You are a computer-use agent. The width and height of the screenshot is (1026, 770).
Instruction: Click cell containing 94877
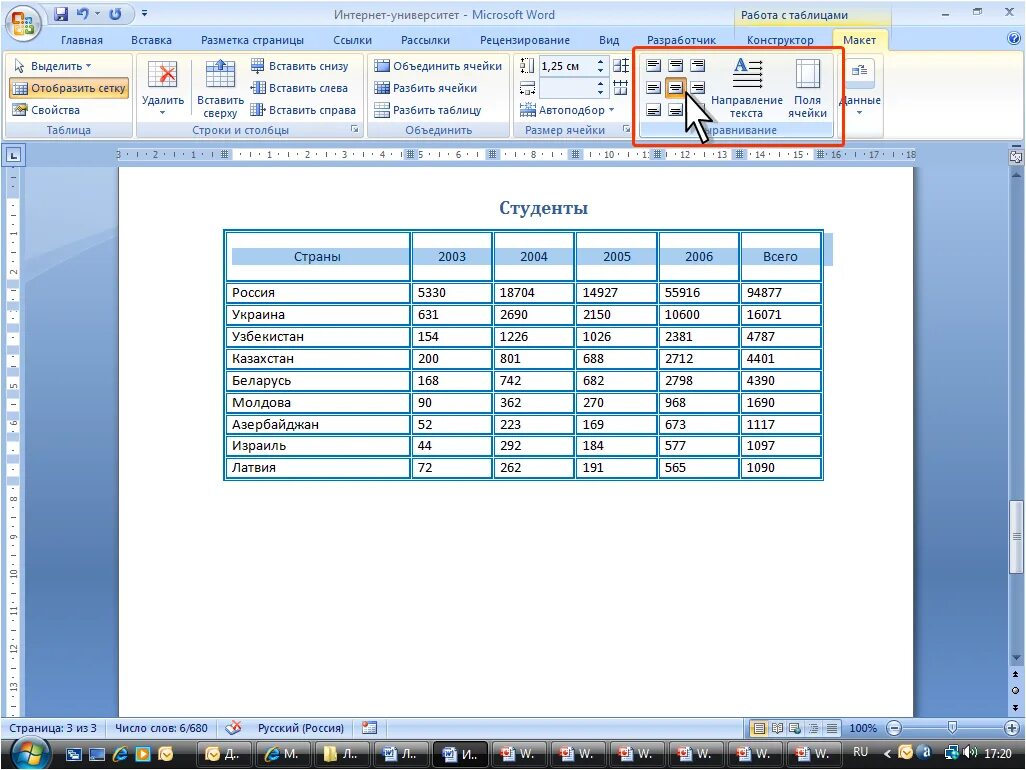(781, 292)
